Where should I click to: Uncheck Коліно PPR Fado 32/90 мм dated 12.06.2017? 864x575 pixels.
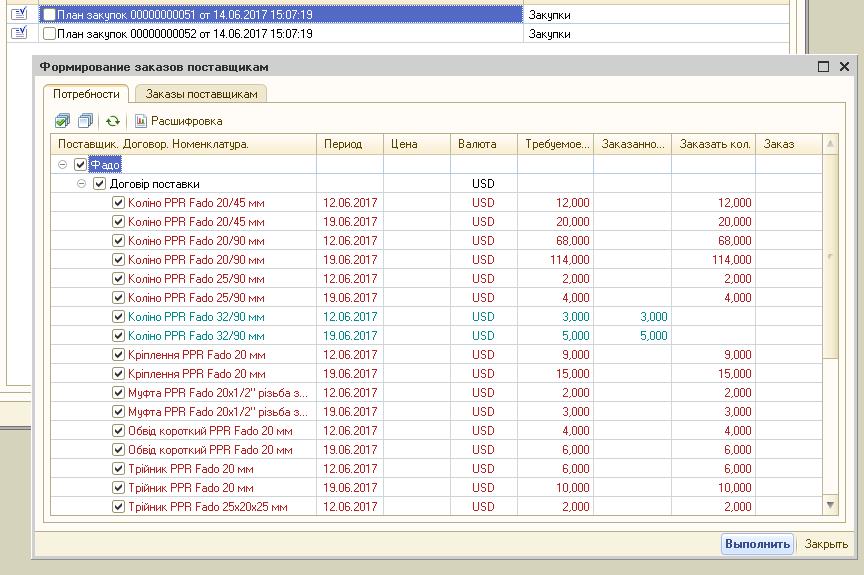point(118,317)
